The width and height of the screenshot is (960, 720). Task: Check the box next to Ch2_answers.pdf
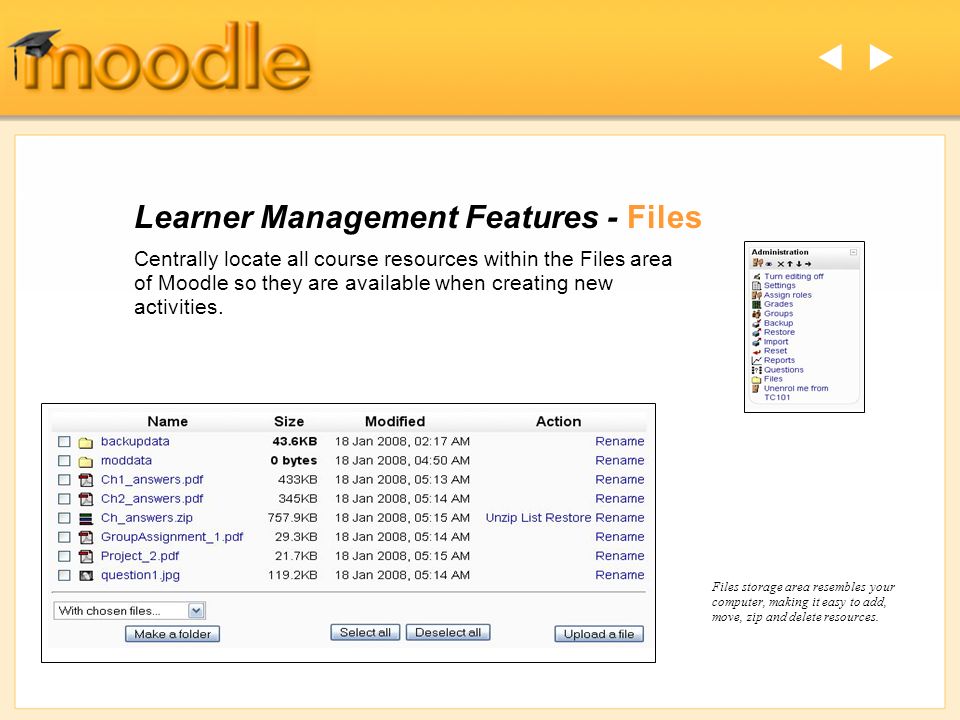64,499
